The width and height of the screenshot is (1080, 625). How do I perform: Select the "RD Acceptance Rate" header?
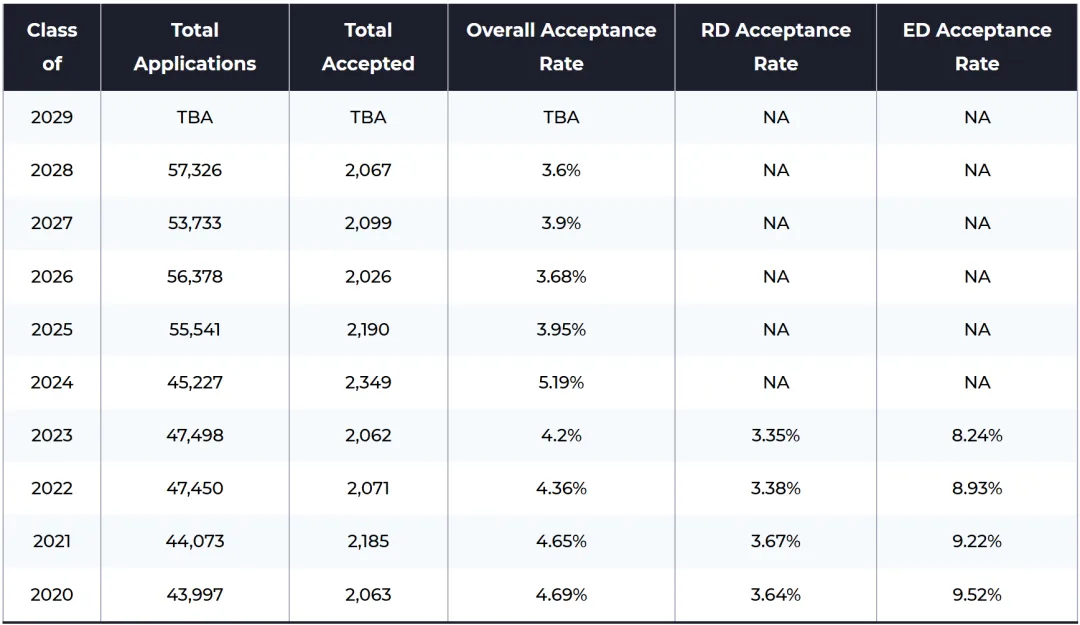coord(776,47)
